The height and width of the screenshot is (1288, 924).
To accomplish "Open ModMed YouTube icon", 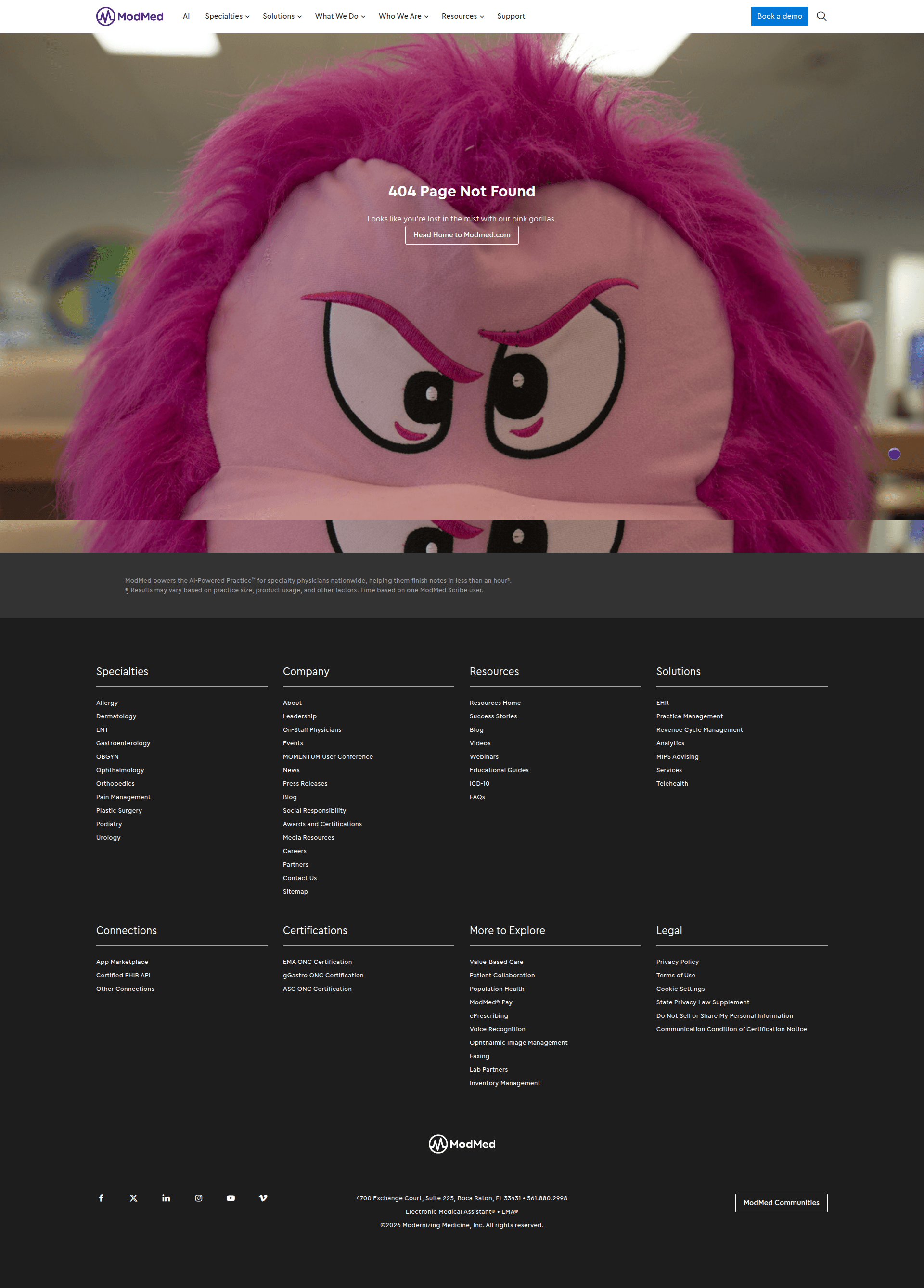I will (231, 1197).
